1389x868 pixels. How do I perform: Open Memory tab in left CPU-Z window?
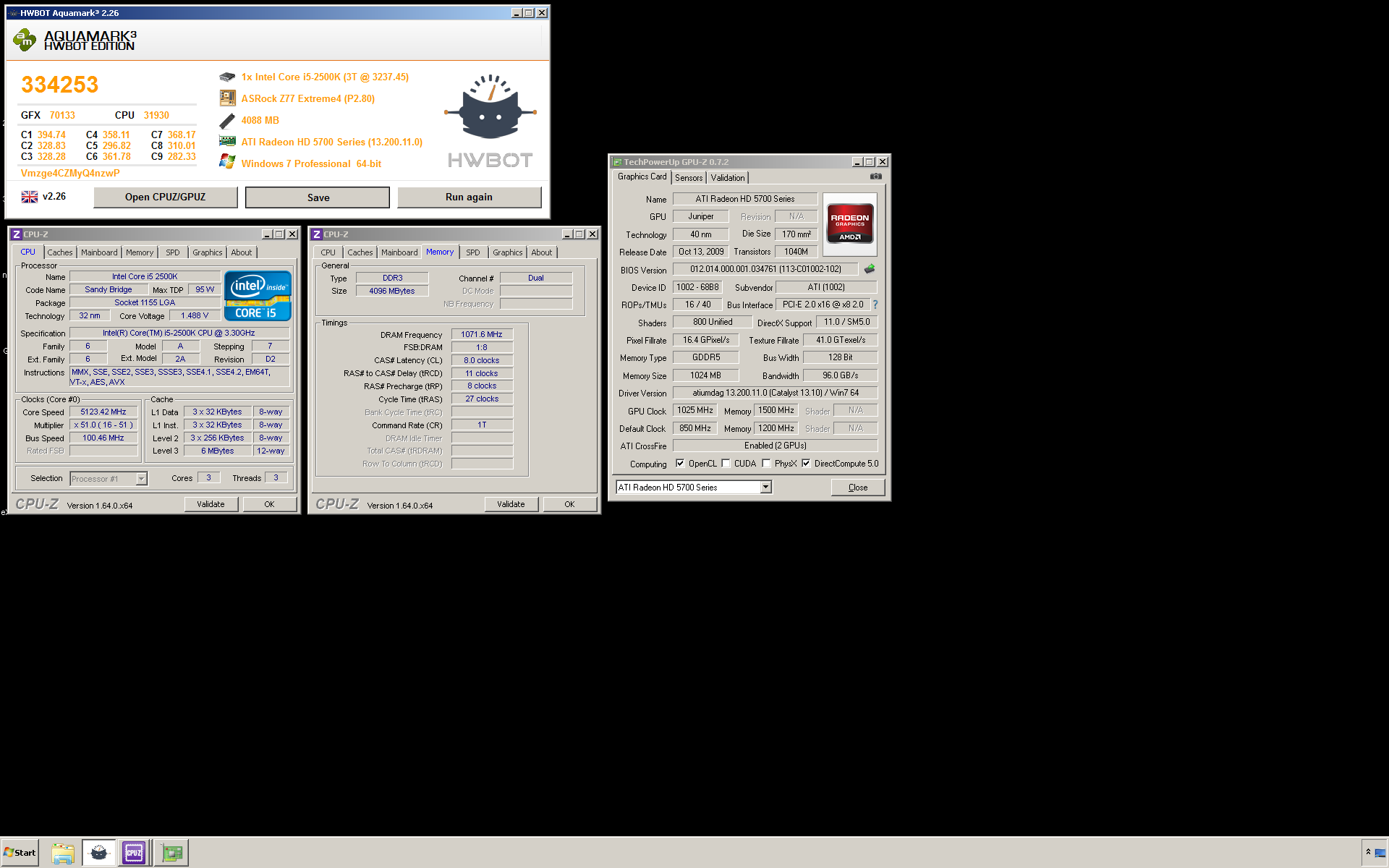[x=140, y=252]
